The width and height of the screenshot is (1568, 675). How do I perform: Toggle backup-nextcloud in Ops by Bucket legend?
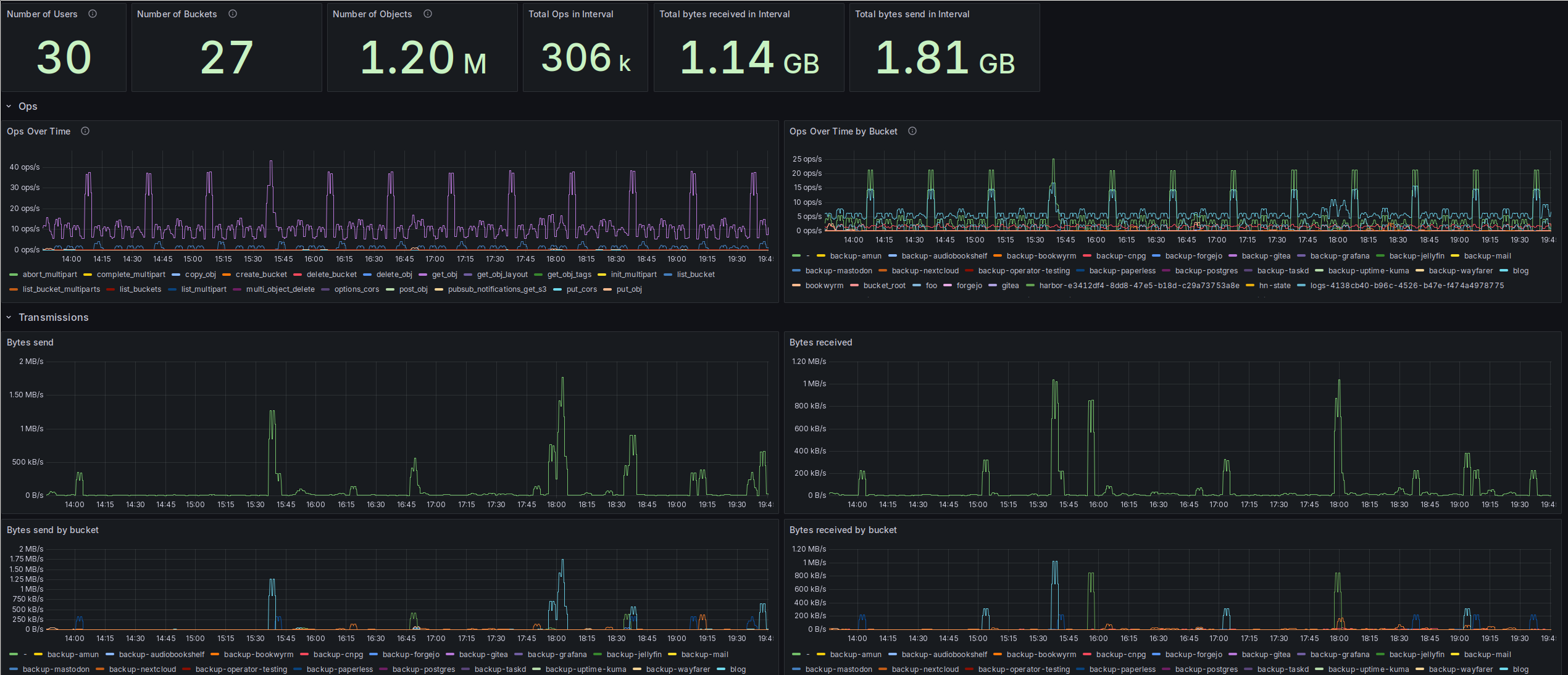coord(925,271)
